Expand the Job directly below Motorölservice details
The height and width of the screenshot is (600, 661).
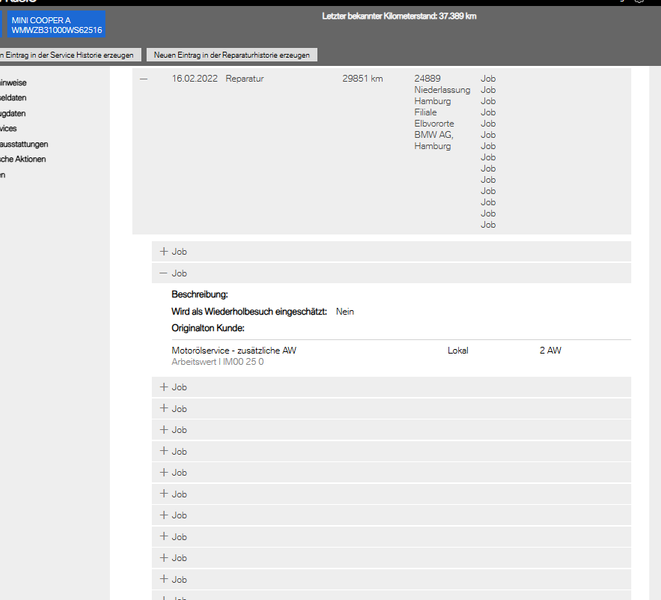click(x=164, y=387)
